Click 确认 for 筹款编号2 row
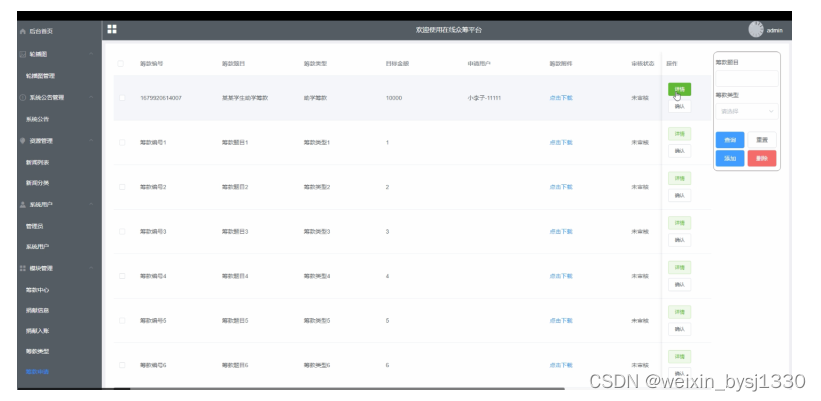The image size is (821, 401). [x=680, y=195]
